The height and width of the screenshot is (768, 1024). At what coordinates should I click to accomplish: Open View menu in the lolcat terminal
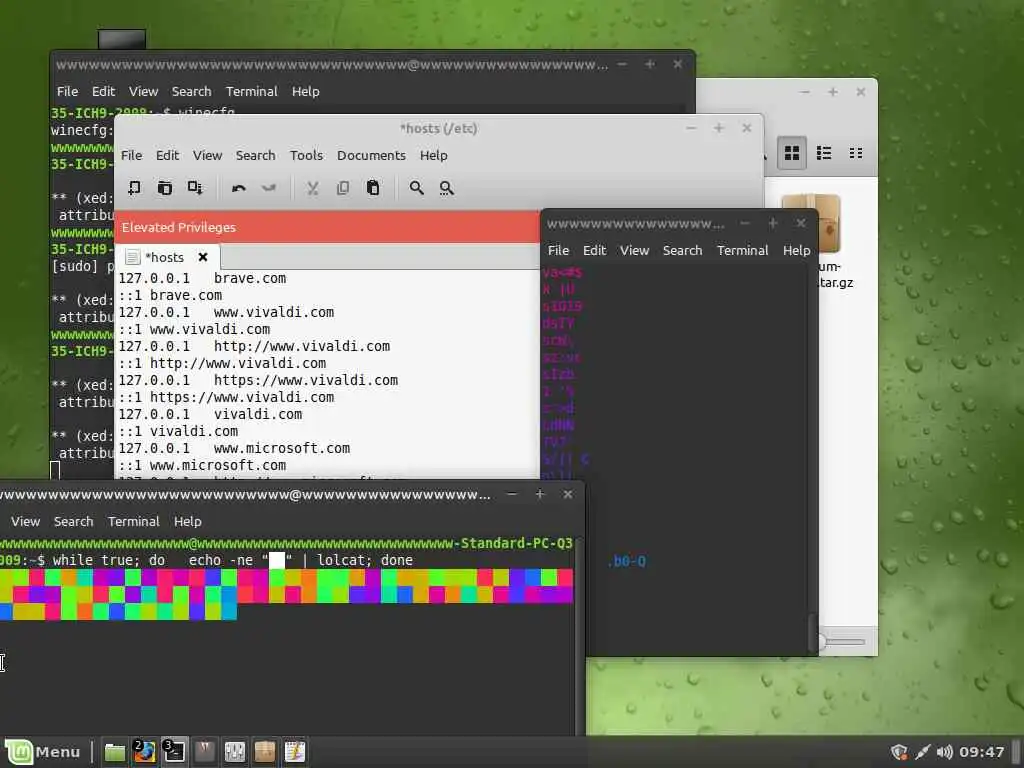pos(25,521)
